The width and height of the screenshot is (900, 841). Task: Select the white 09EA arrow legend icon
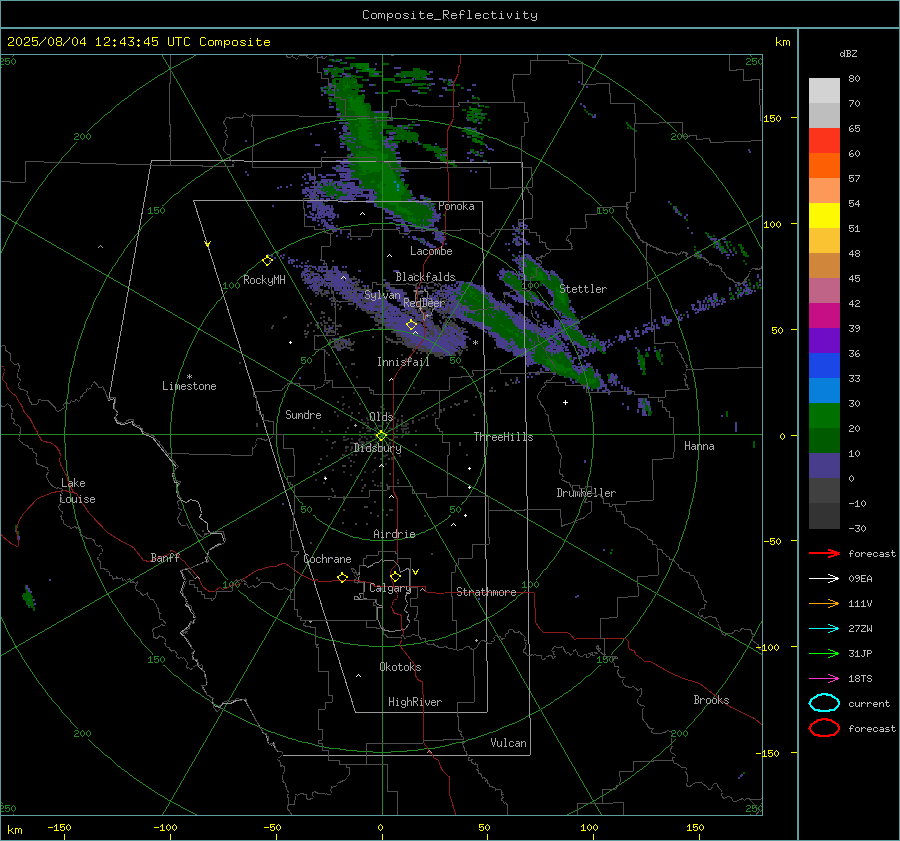tap(824, 579)
